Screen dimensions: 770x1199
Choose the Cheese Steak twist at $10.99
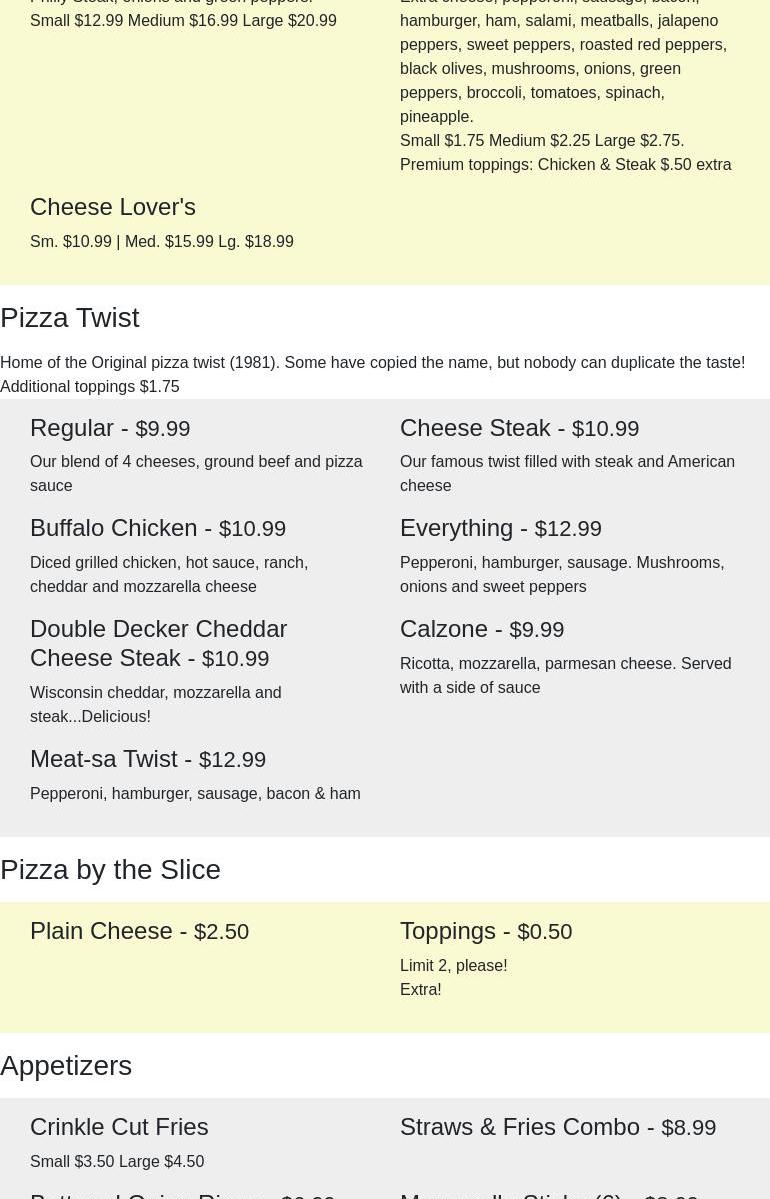tap(519, 428)
